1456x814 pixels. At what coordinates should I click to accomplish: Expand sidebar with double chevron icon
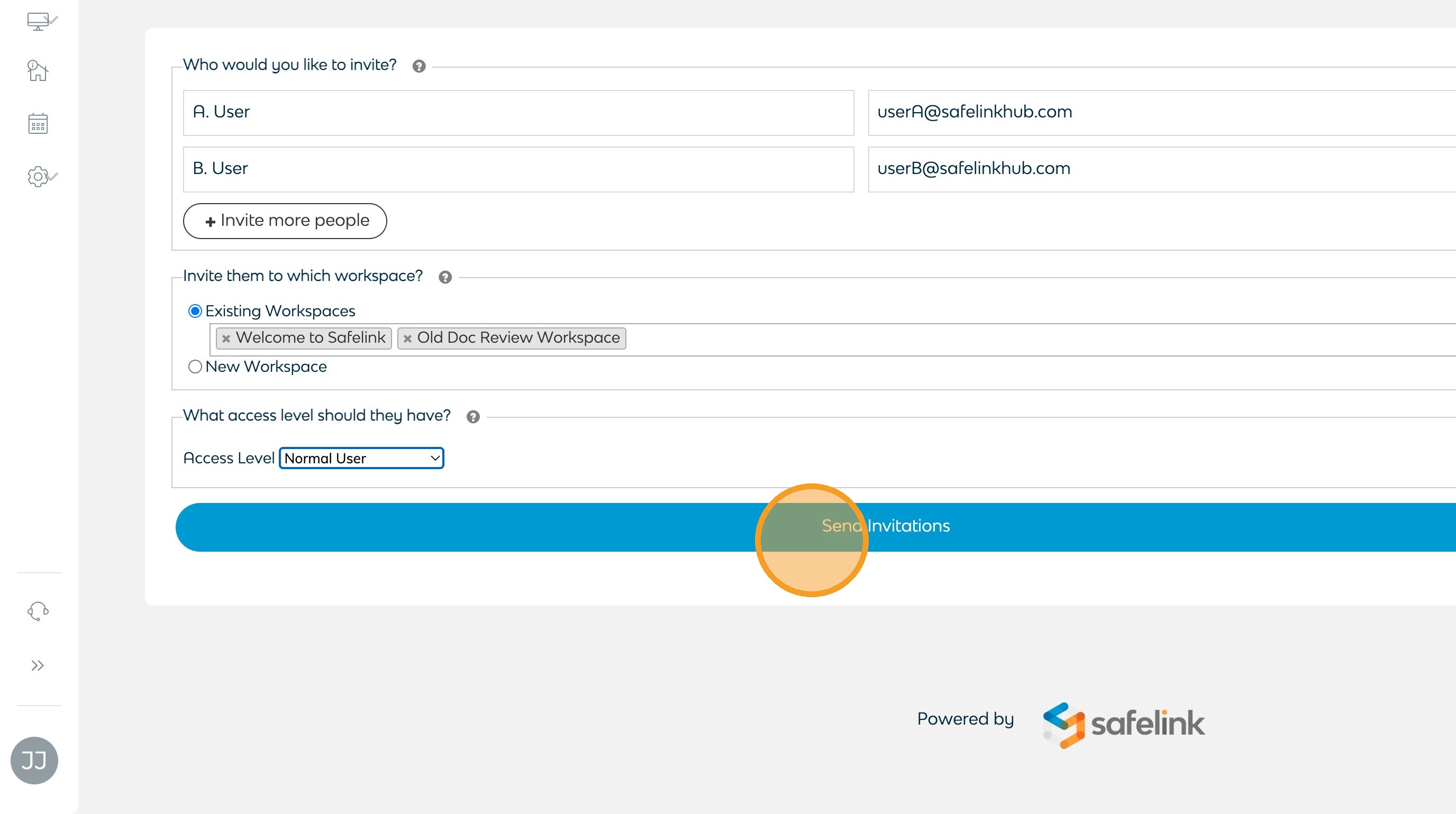point(38,665)
